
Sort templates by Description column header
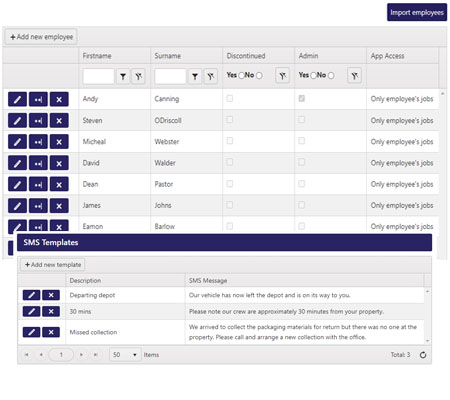[85, 281]
